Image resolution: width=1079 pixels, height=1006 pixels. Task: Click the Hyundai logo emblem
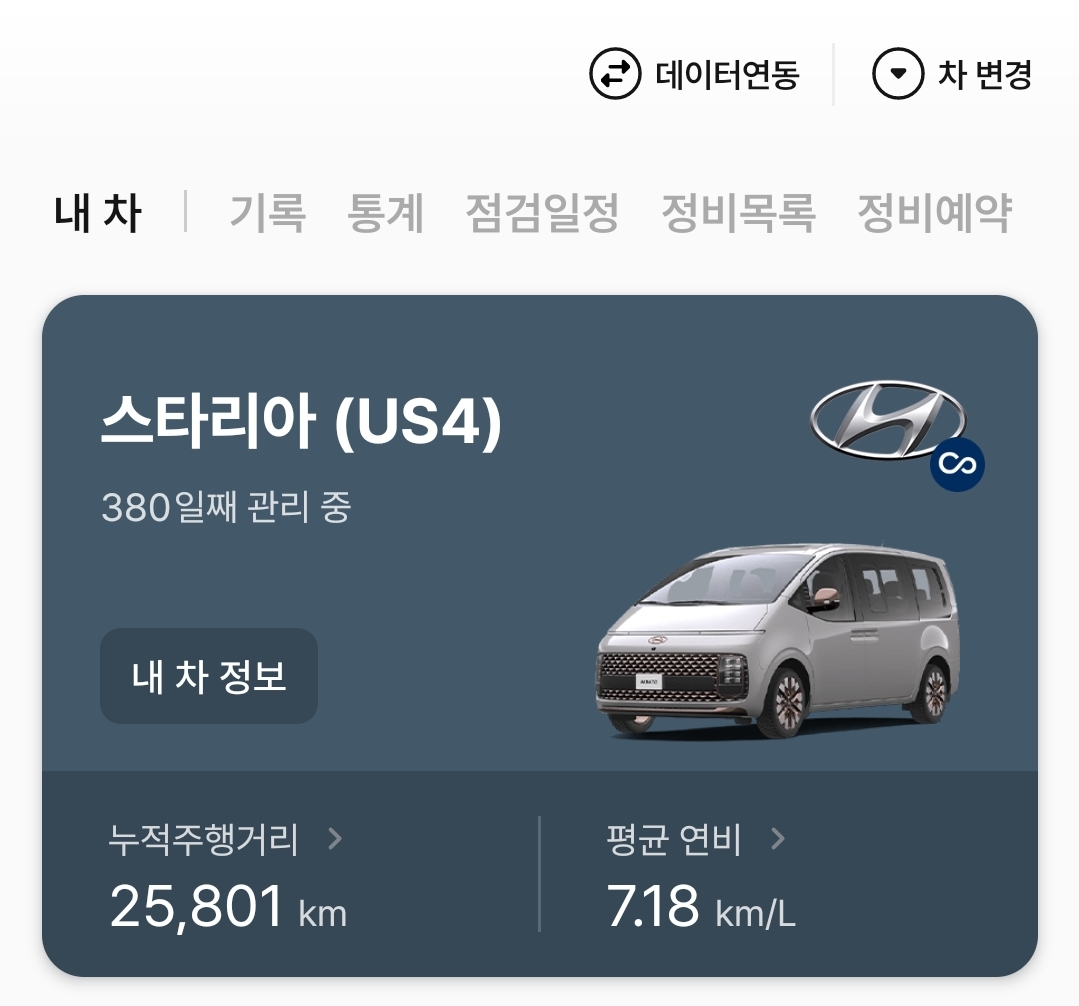coord(888,420)
